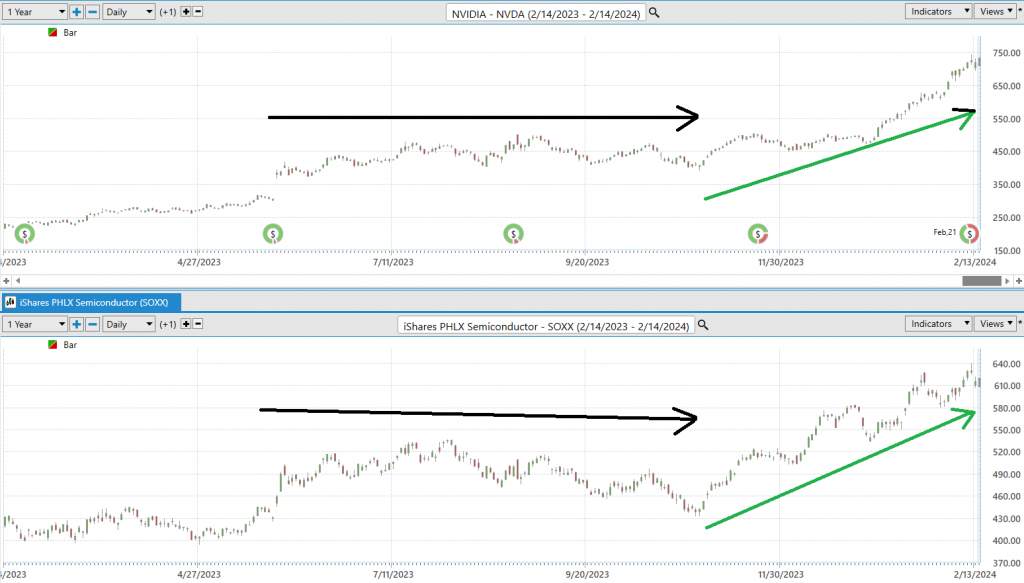Click the 580.00 price label on SOXX axis
Viewport: 1024px width, 583px height.
point(1006,408)
